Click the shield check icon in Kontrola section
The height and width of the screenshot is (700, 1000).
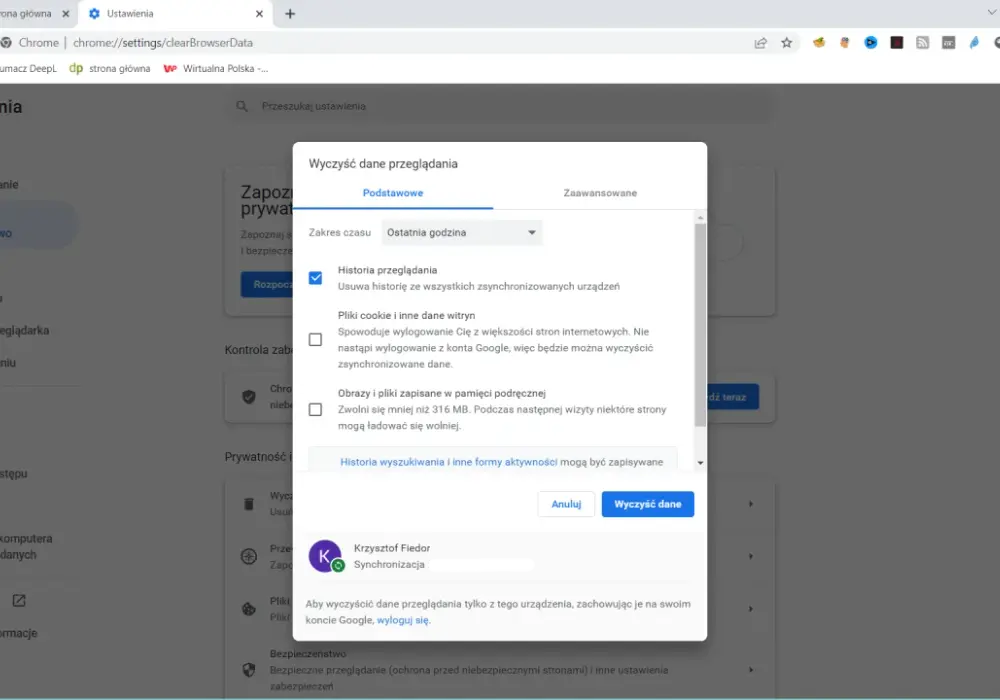click(x=249, y=397)
